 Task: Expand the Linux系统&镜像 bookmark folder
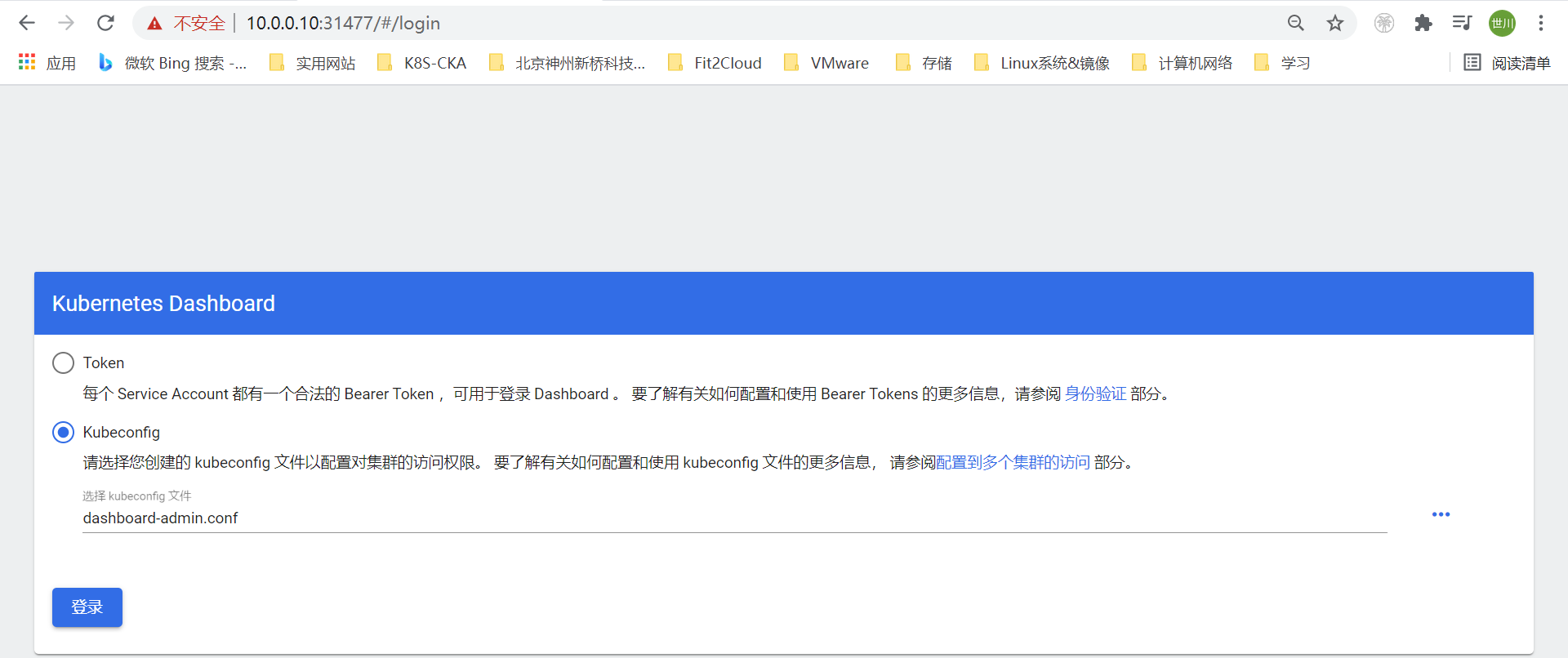tap(1042, 63)
